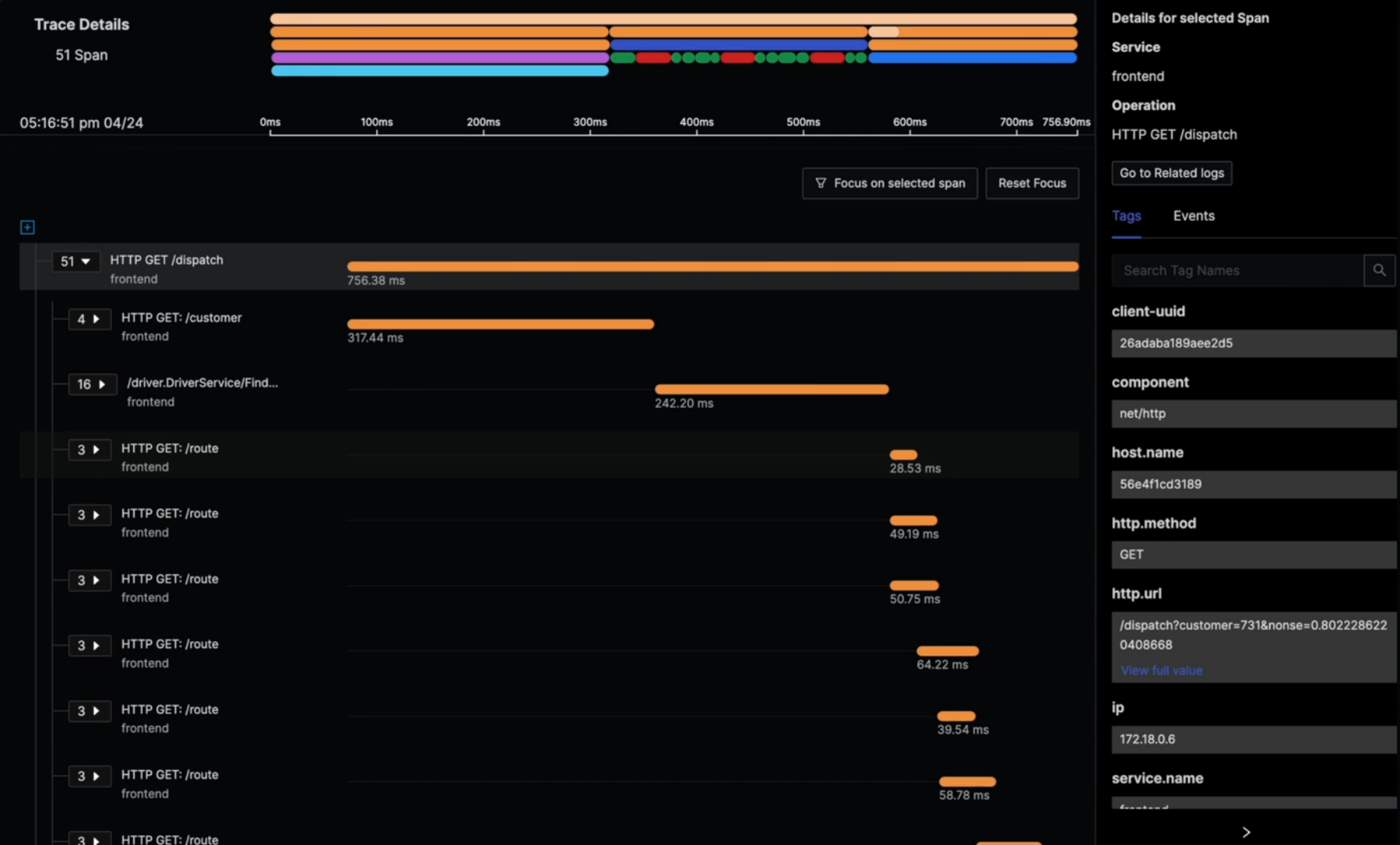This screenshot has height=845, width=1400.
Task: Click the search magnifier icon for tag names
Action: tap(1379, 270)
